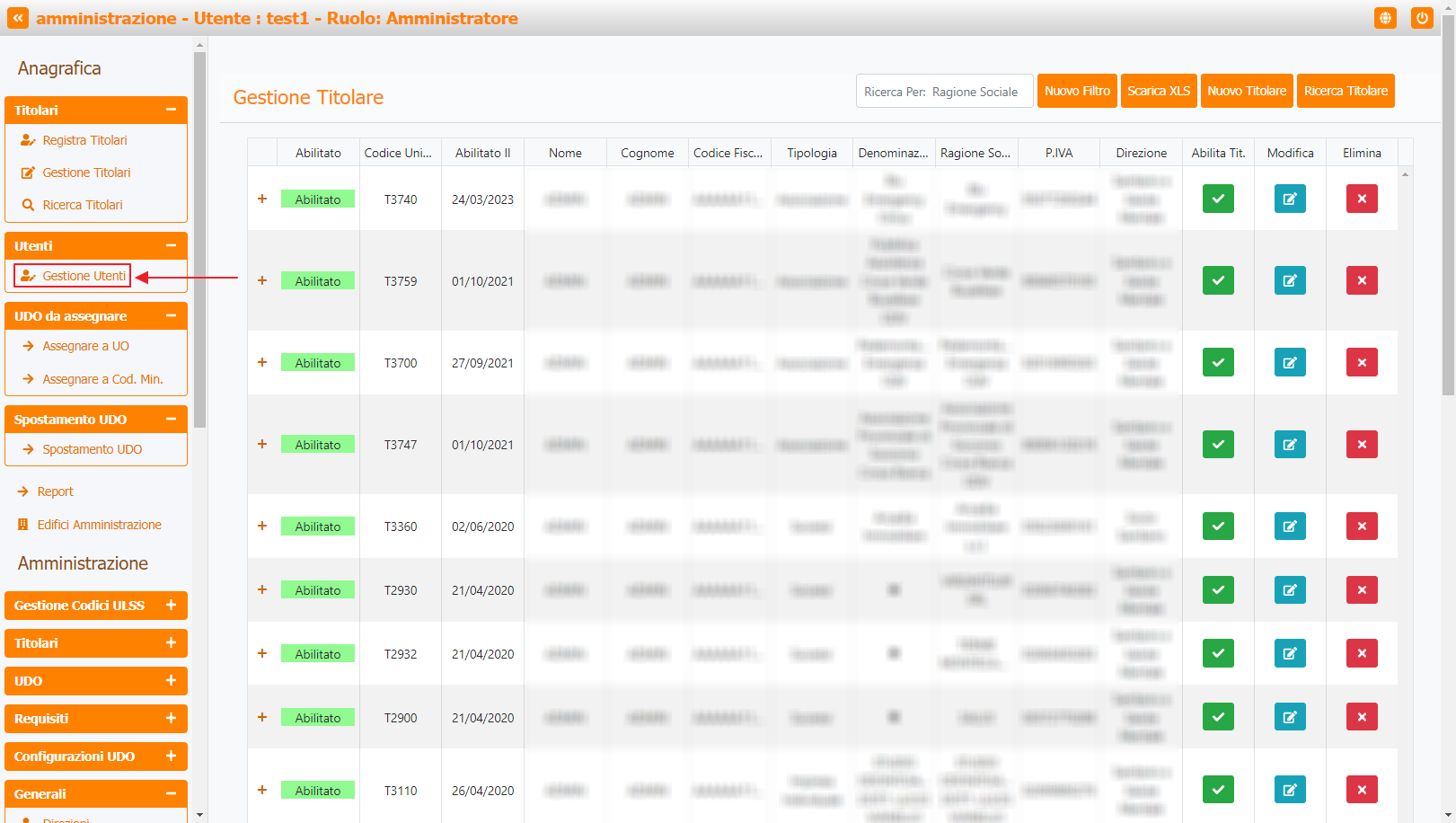Delete row T2930 using red X

[x=1362, y=589]
